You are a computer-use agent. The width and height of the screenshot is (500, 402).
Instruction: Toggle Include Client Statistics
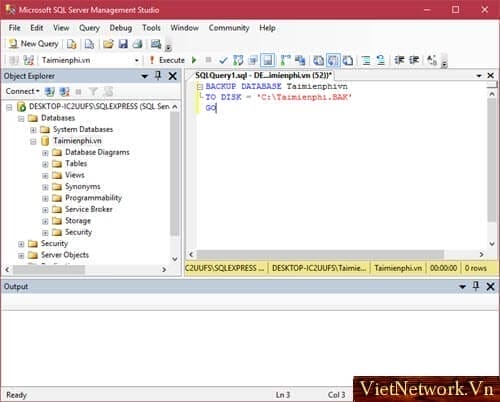click(x=300, y=60)
